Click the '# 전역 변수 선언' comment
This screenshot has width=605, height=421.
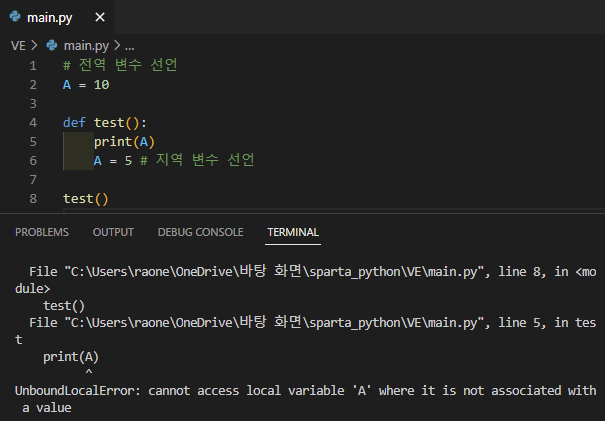pyautogui.click(x=120, y=65)
